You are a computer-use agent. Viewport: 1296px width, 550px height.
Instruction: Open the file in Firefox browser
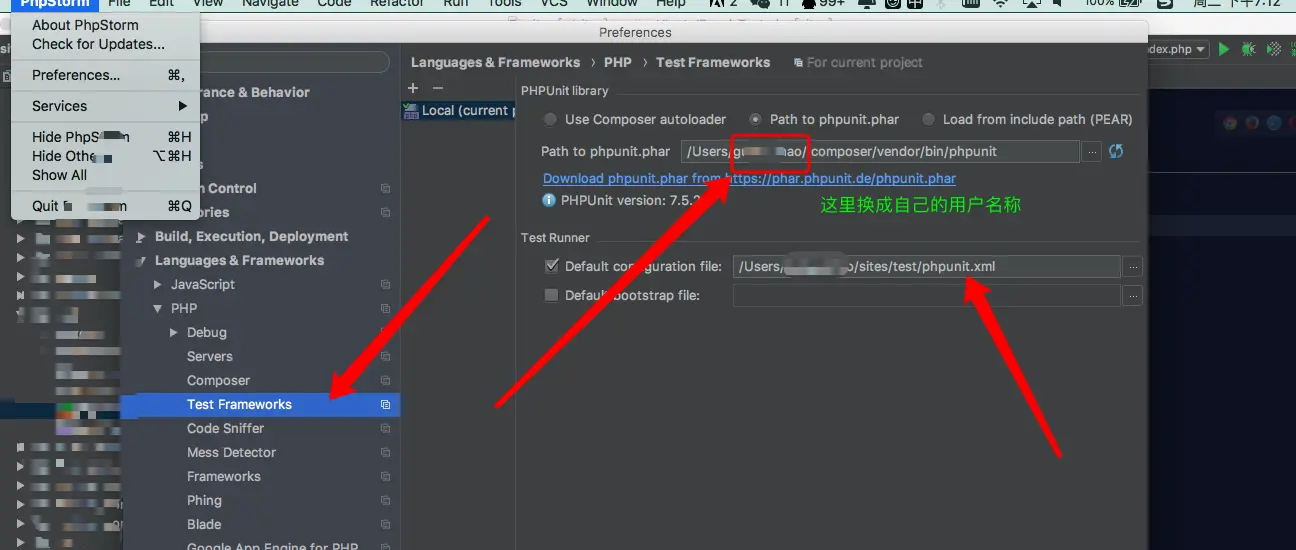(1252, 123)
